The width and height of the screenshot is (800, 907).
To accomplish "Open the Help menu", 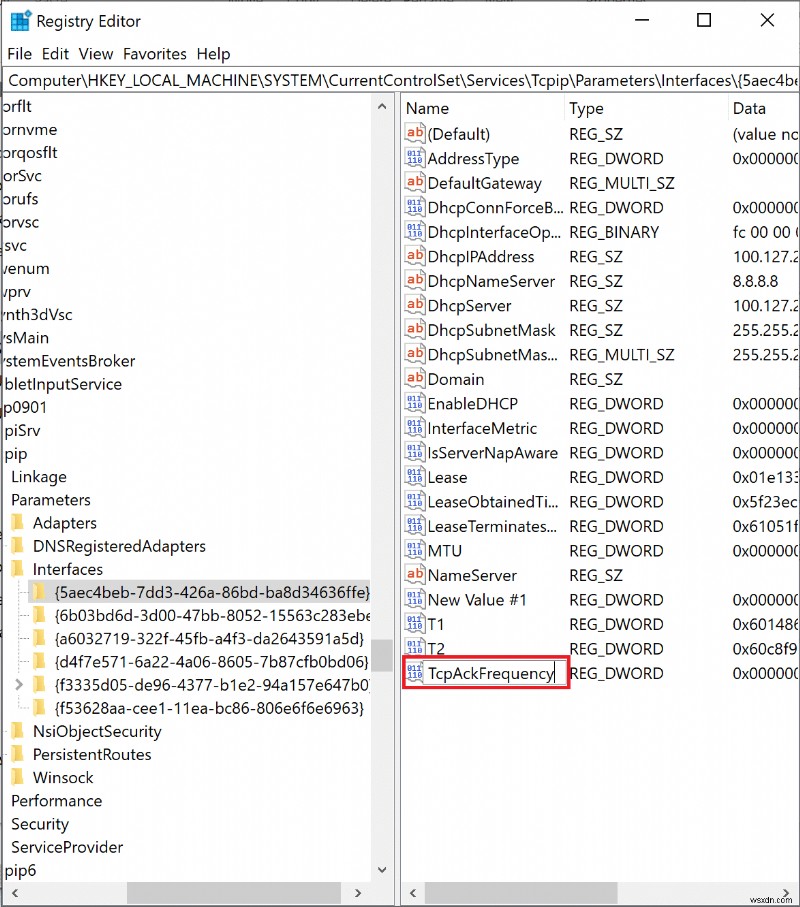I will tap(213, 54).
